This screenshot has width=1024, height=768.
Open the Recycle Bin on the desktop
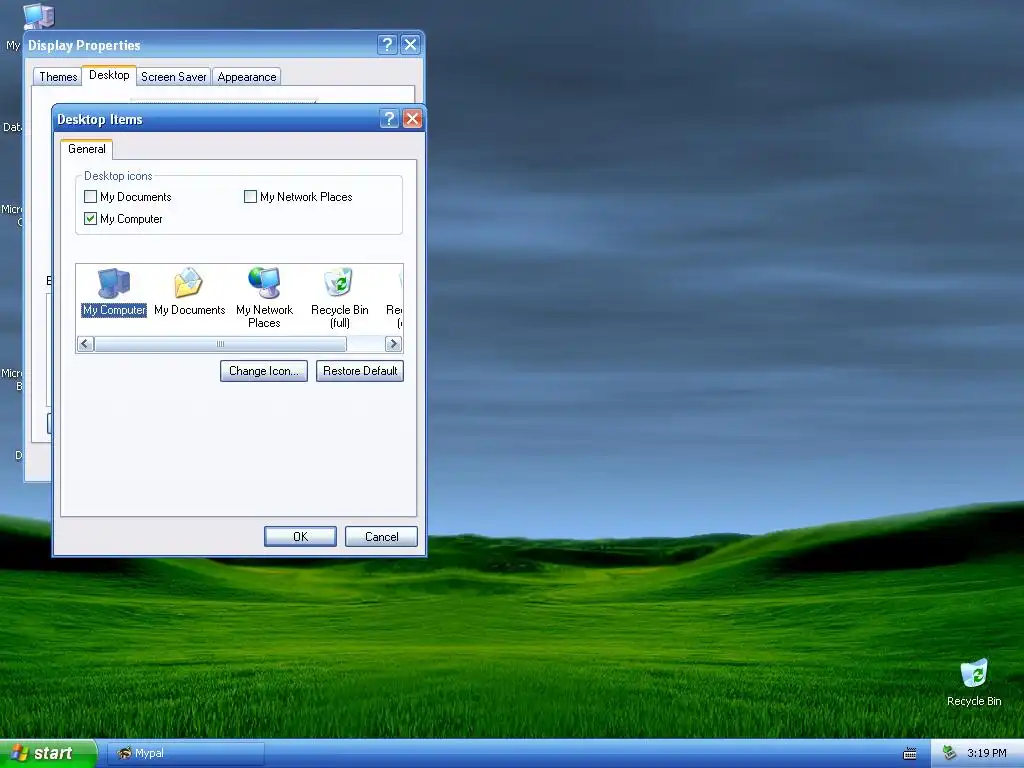[974, 682]
